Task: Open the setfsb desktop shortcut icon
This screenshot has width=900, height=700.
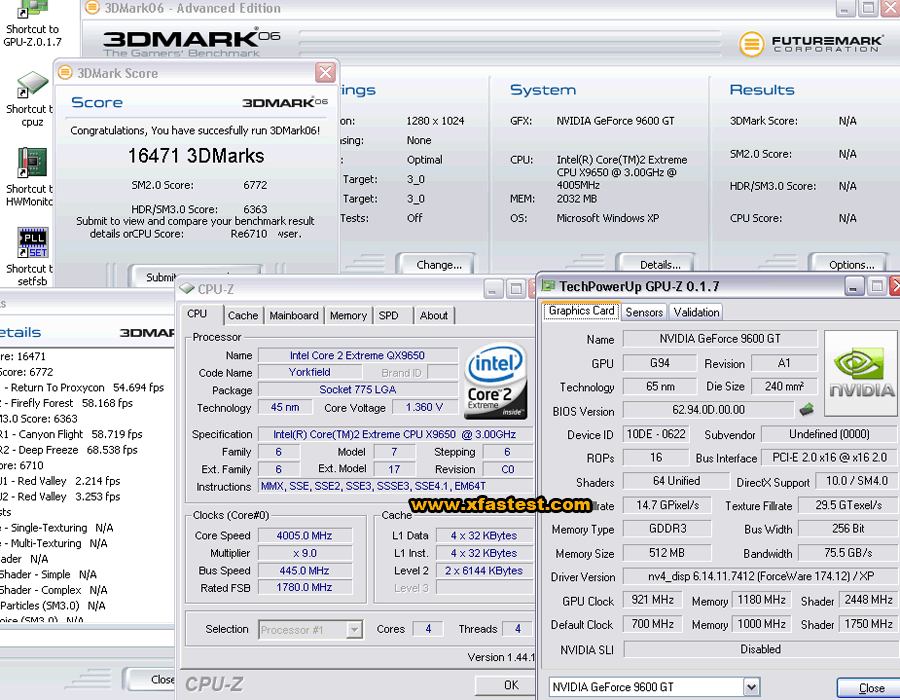Action: click(x=32, y=243)
